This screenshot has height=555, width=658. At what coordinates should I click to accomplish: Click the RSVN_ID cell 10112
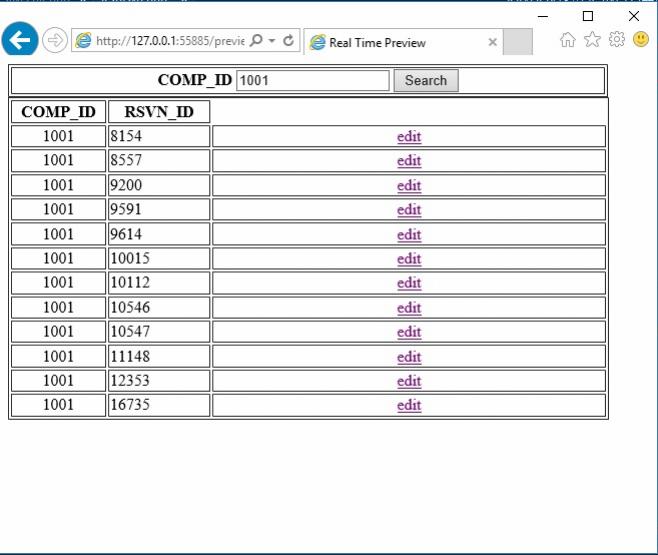(159, 283)
